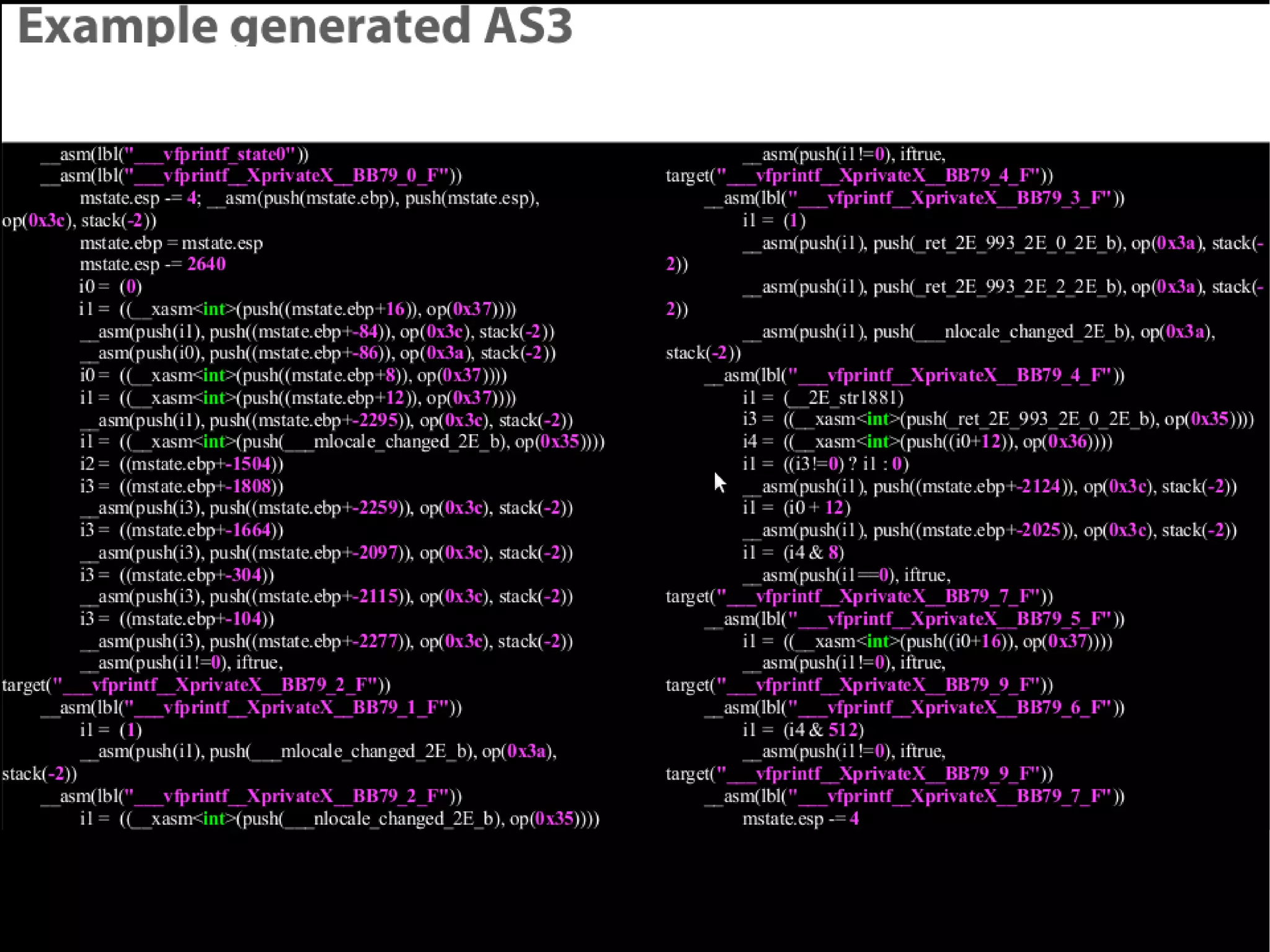Click the i3 assignment with offset -1664
1270x952 pixels.
181,530
